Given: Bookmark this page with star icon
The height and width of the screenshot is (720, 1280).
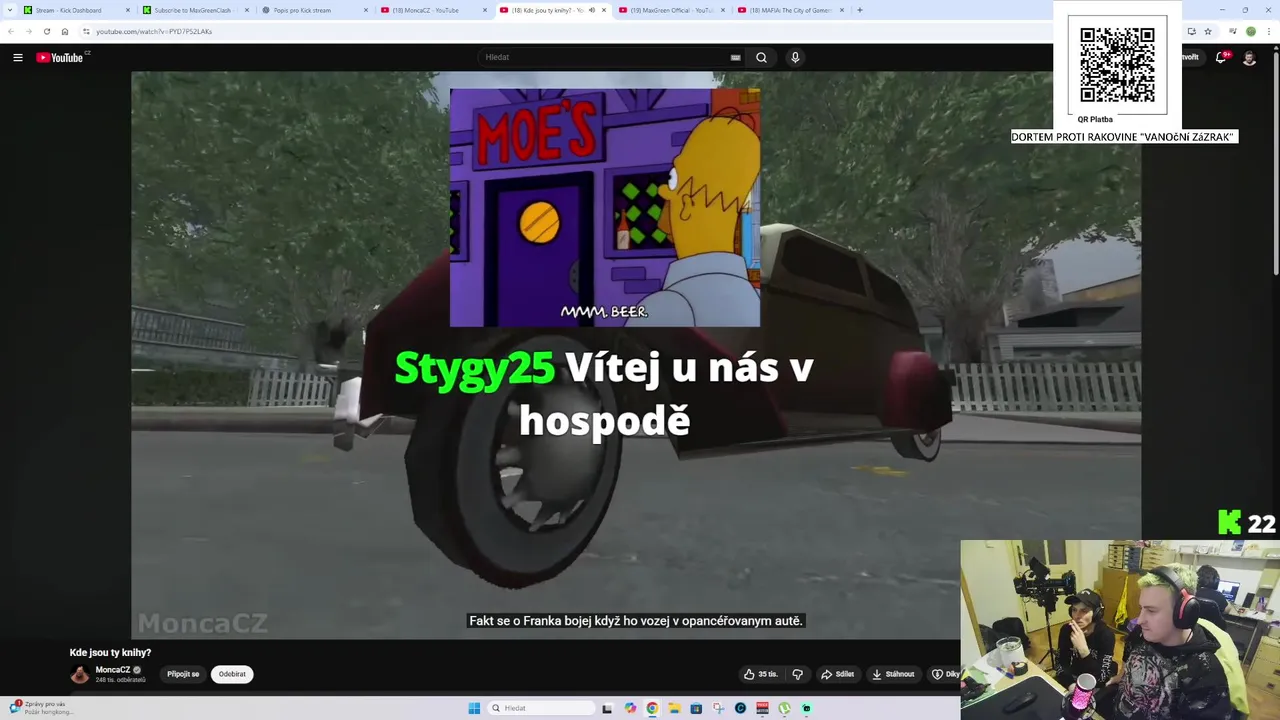Looking at the screenshot, I should (1208, 31).
